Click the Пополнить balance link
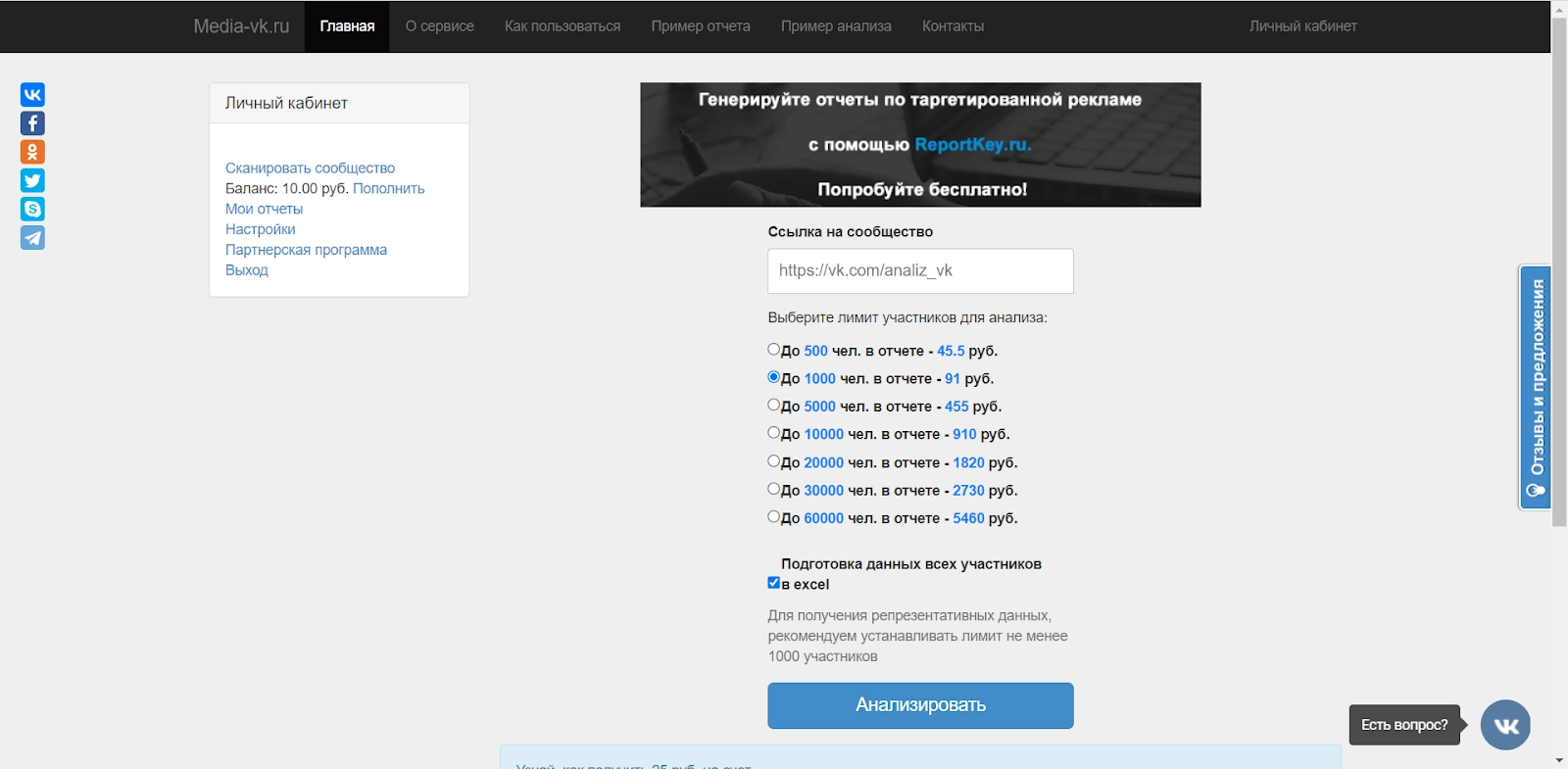The height and width of the screenshot is (769, 1568). [x=389, y=189]
